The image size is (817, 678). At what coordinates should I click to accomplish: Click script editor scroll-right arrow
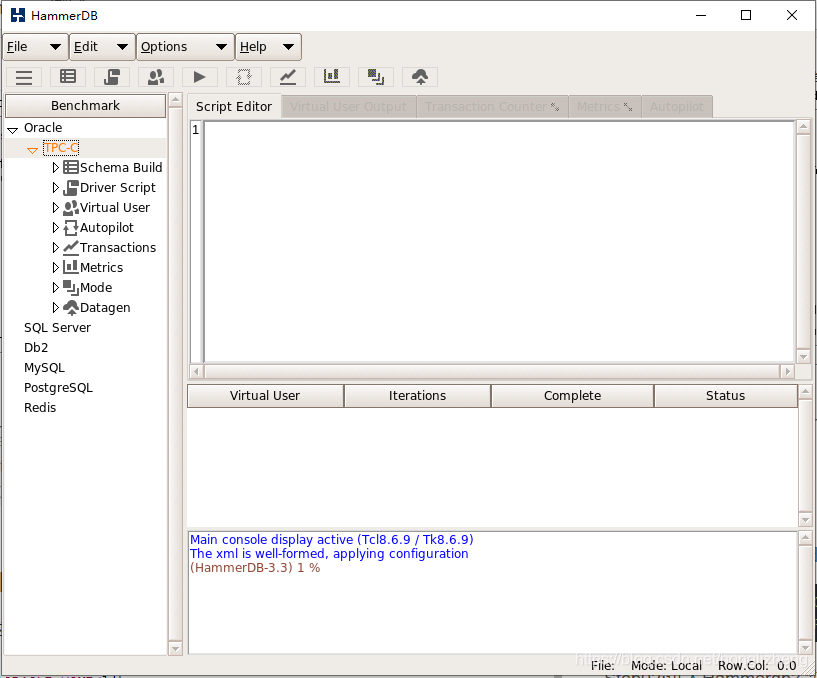787,372
